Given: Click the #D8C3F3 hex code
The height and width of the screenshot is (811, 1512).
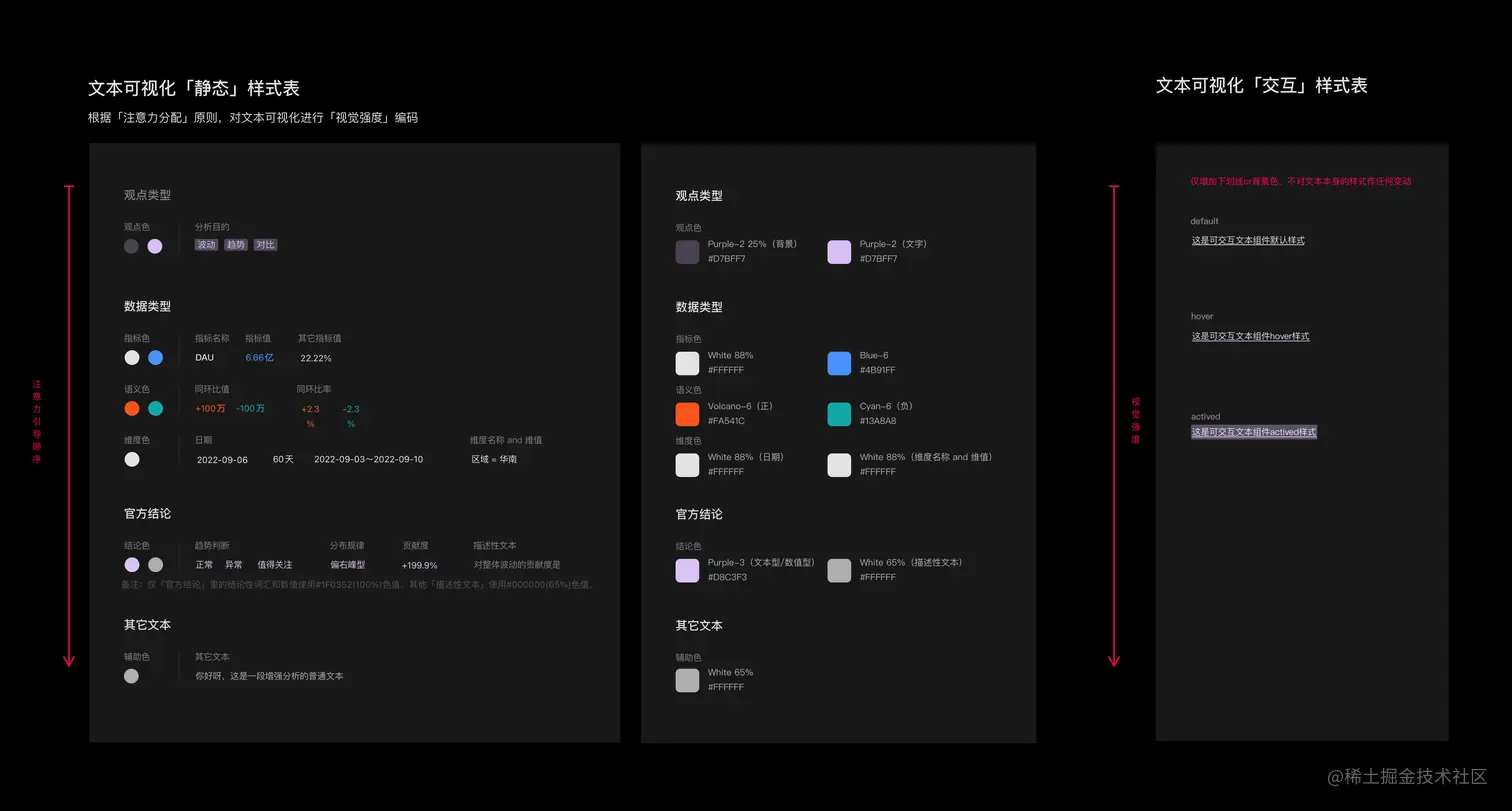Looking at the screenshot, I should pyautogui.click(x=727, y=577).
